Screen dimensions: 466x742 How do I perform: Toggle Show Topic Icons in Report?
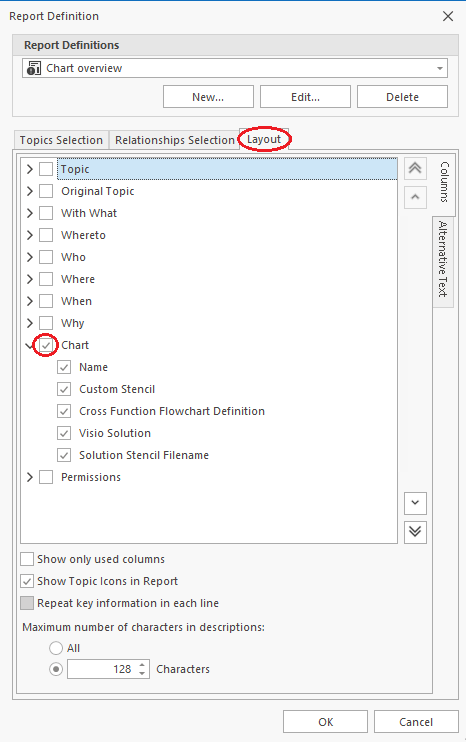(x=27, y=581)
